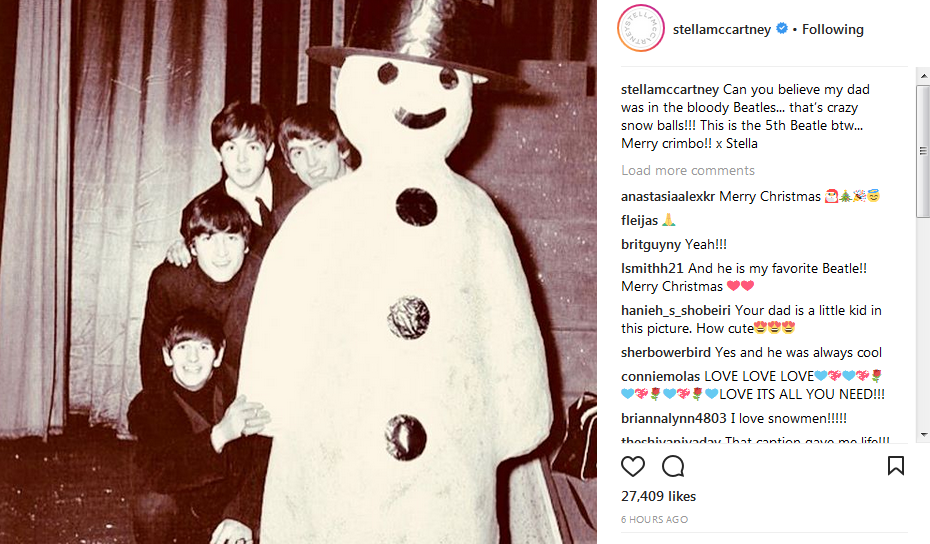The height and width of the screenshot is (544, 930).
Task: Open stellamccartney username in header
Action: coord(722,29)
